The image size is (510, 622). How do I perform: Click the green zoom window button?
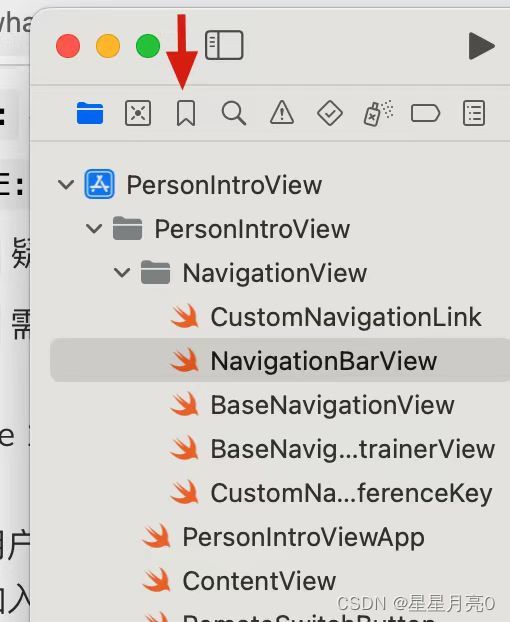pyautogui.click(x=148, y=46)
